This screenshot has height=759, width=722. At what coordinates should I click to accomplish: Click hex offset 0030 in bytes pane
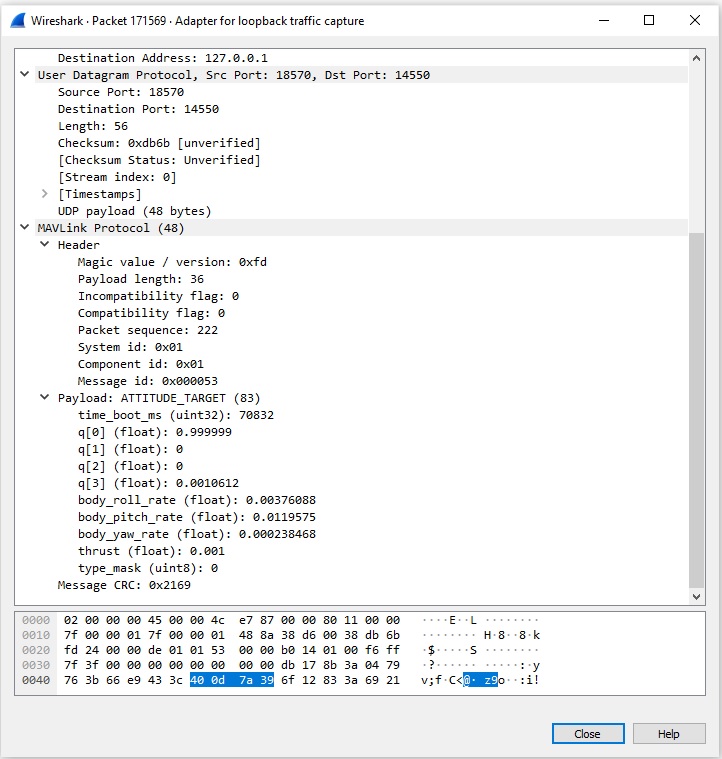tap(36, 665)
